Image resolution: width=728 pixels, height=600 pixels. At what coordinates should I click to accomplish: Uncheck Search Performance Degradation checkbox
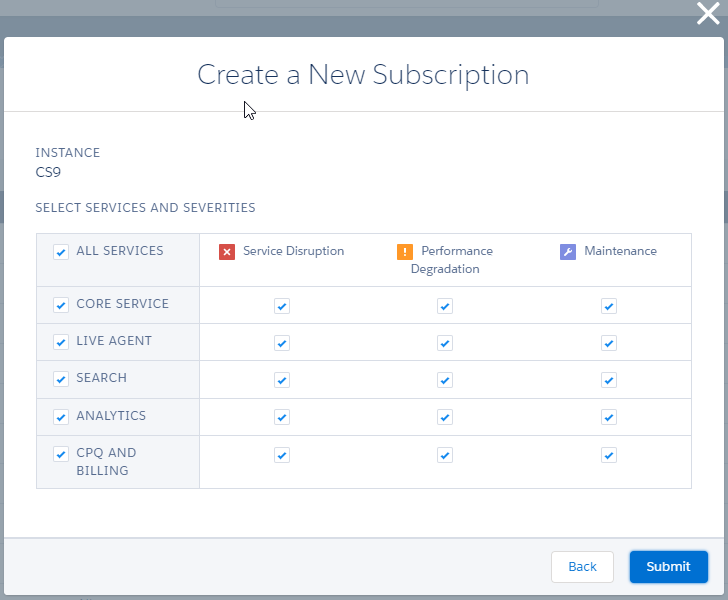445,380
